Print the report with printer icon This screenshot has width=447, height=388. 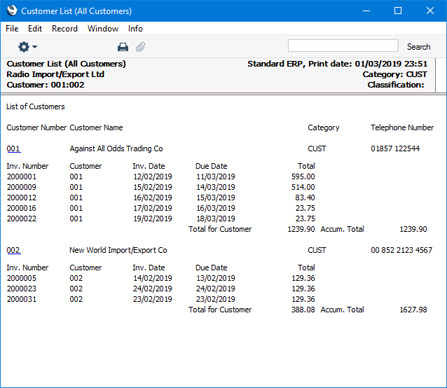[123, 47]
